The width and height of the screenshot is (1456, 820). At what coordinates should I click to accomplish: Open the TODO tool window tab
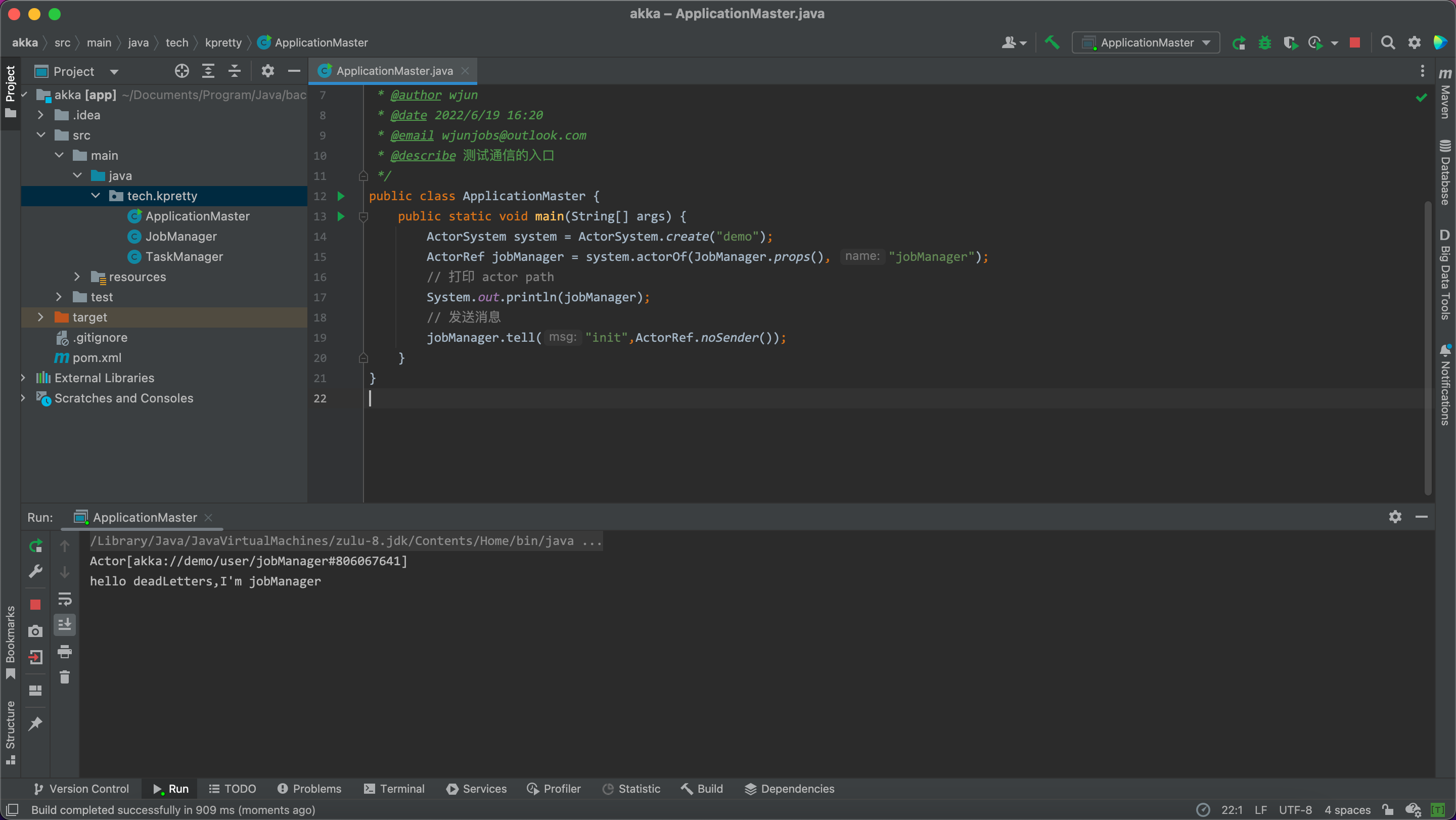click(x=233, y=788)
